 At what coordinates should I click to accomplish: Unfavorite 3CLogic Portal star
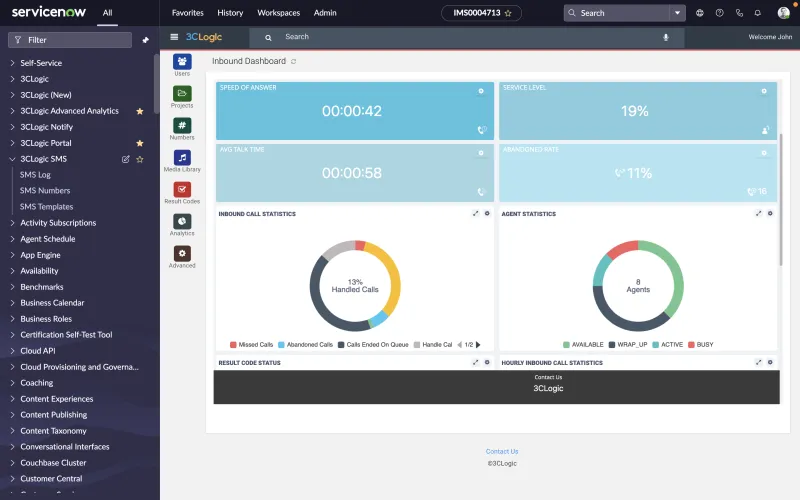pos(140,143)
